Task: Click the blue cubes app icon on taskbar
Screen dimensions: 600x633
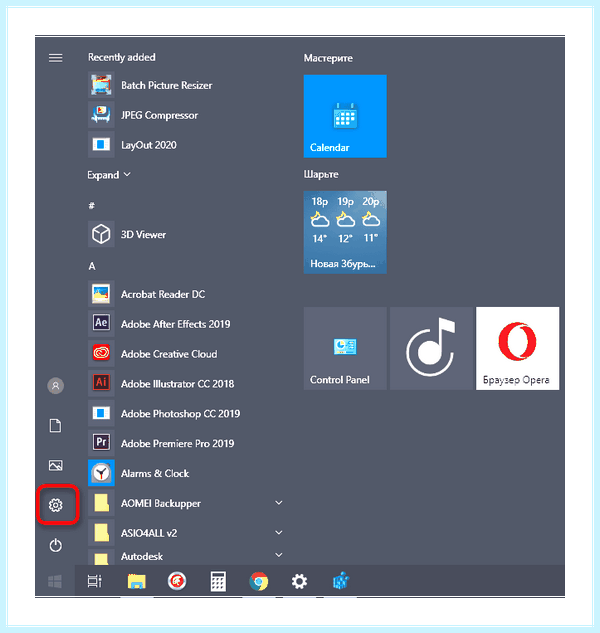Action: tap(341, 581)
